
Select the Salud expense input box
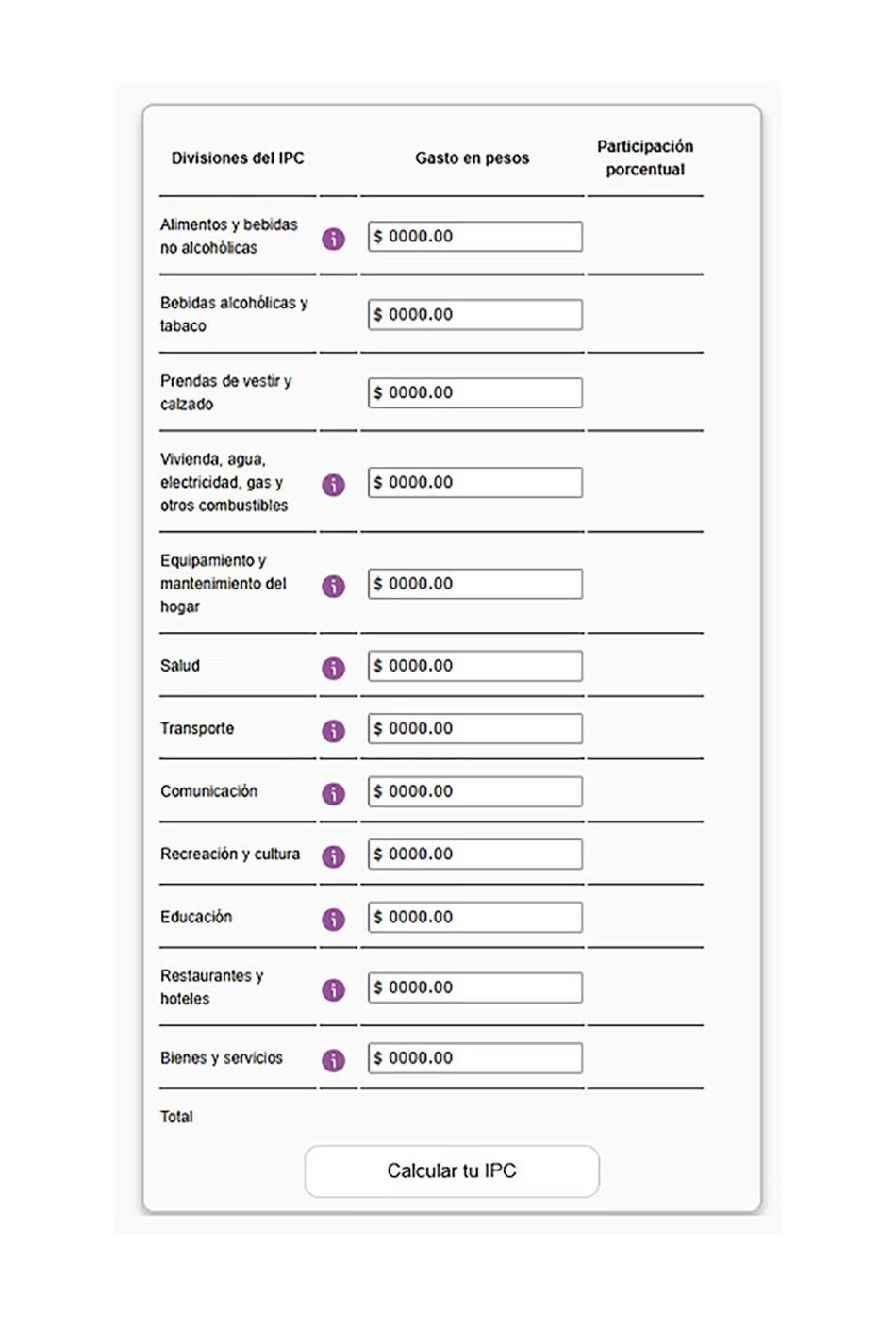click(x=474, y=665)
